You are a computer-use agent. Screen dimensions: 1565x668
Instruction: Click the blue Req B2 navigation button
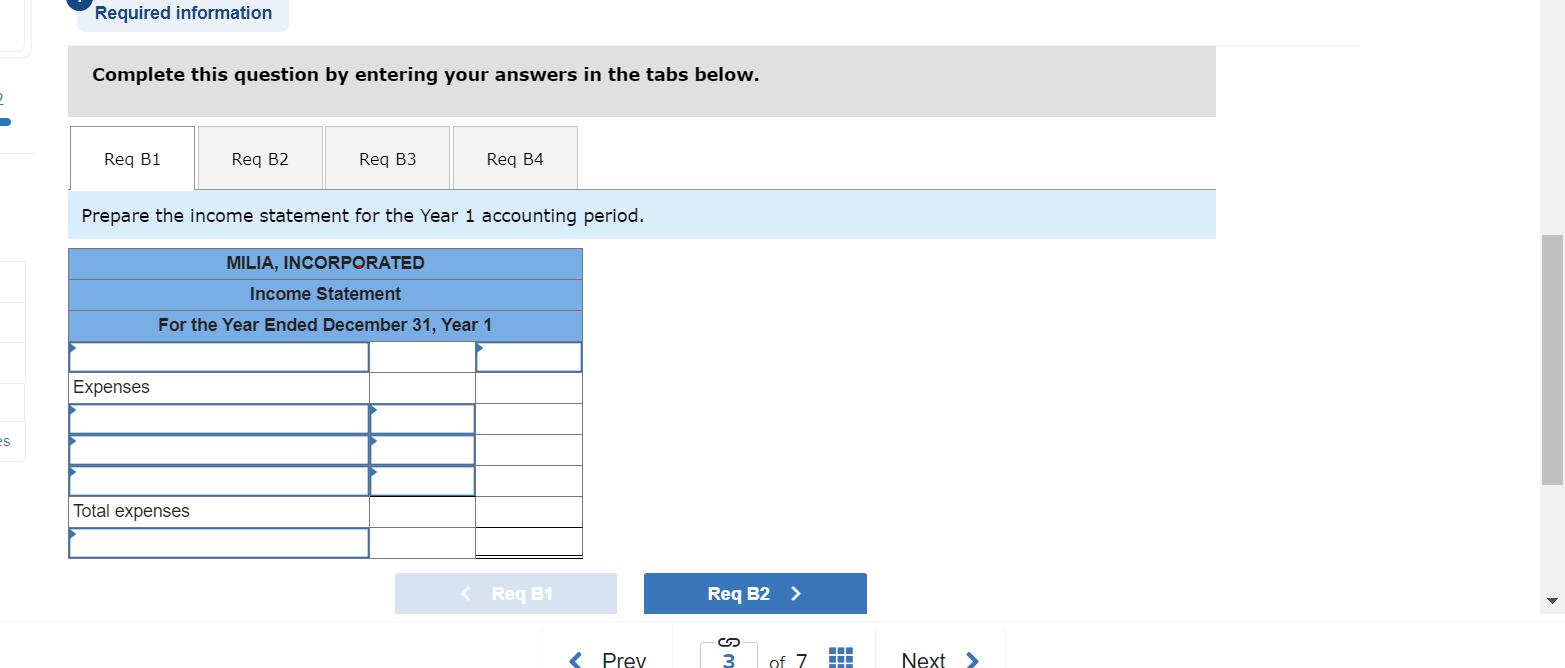click(x=754, y=593)
